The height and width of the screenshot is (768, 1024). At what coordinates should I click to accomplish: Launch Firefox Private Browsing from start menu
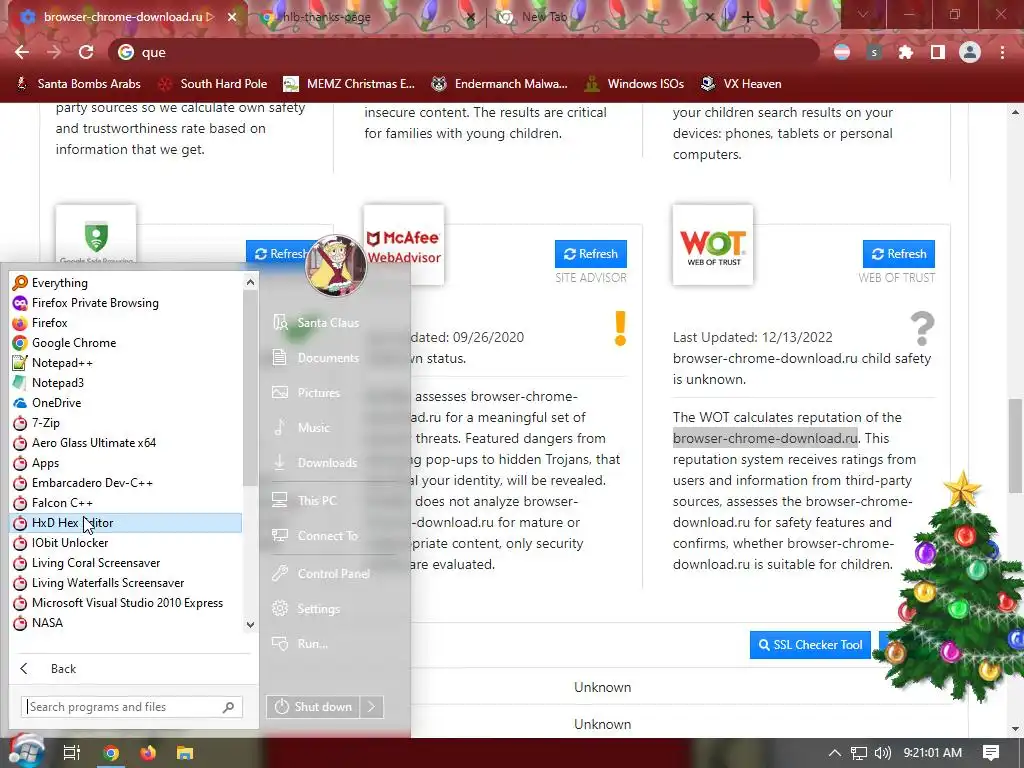point(126,302)
